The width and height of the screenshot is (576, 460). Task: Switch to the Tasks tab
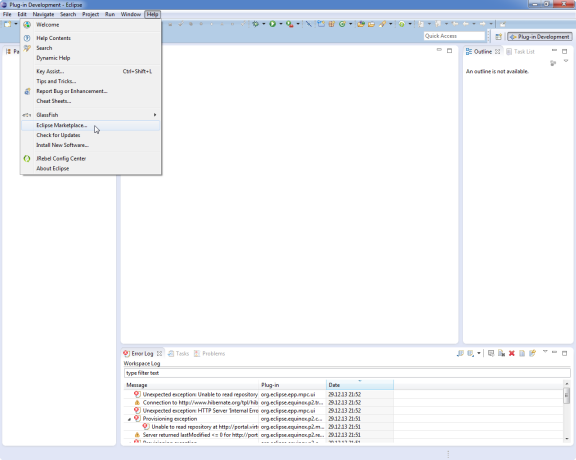pos(179,353)
